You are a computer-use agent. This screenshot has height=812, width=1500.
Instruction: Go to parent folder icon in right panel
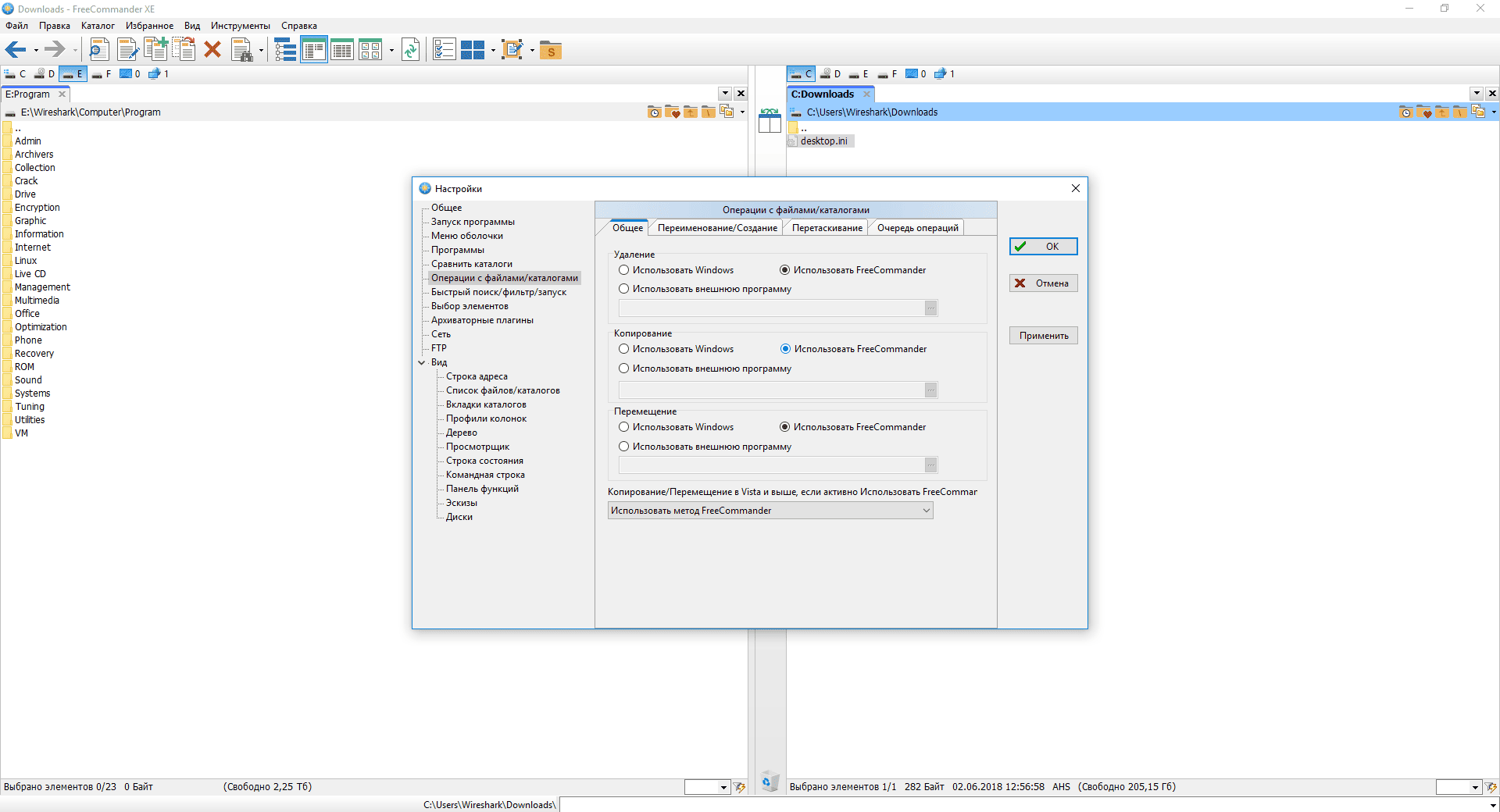click(1442, 112)
